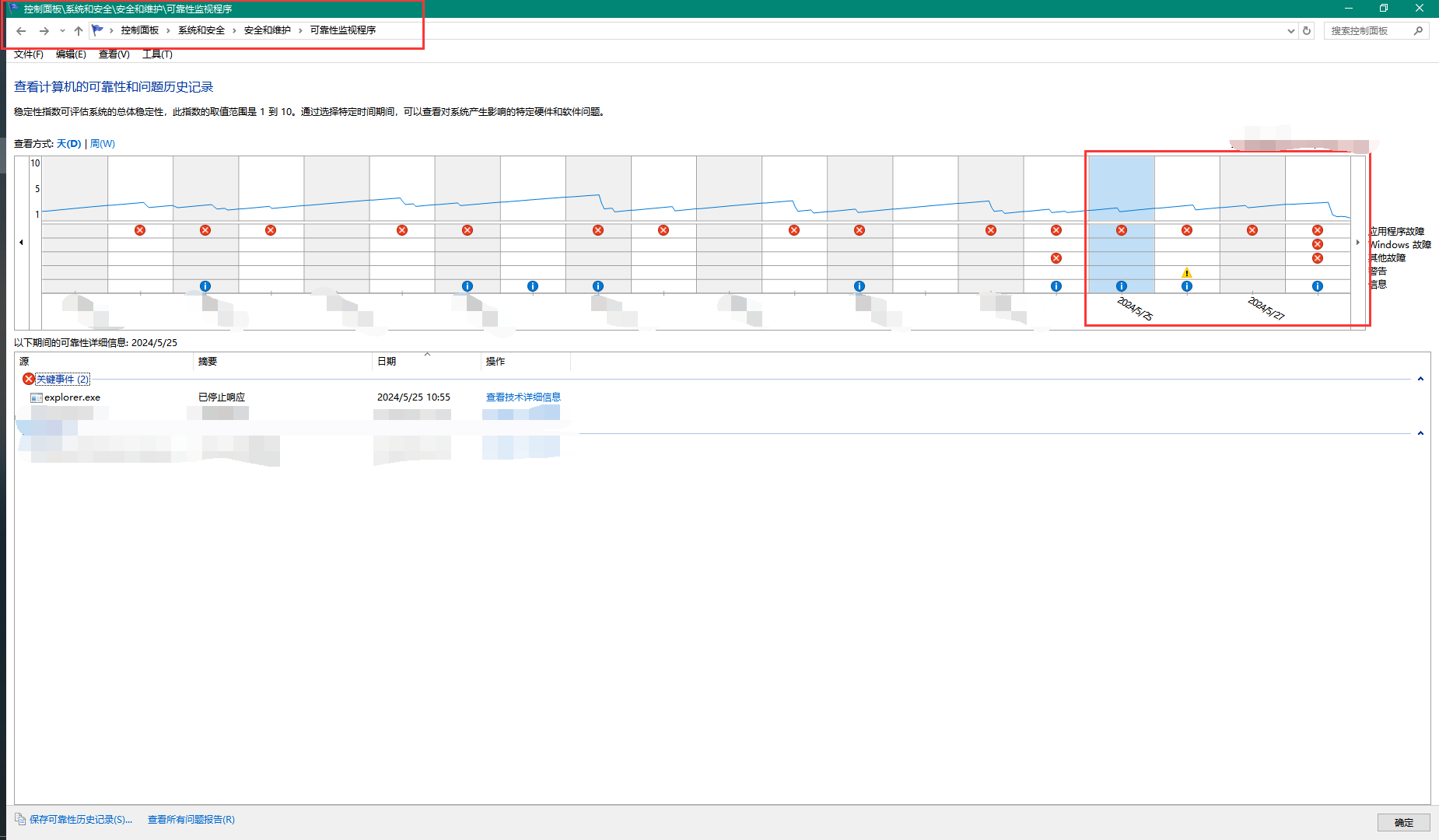Go back with the Back arrow

point(21,31)
